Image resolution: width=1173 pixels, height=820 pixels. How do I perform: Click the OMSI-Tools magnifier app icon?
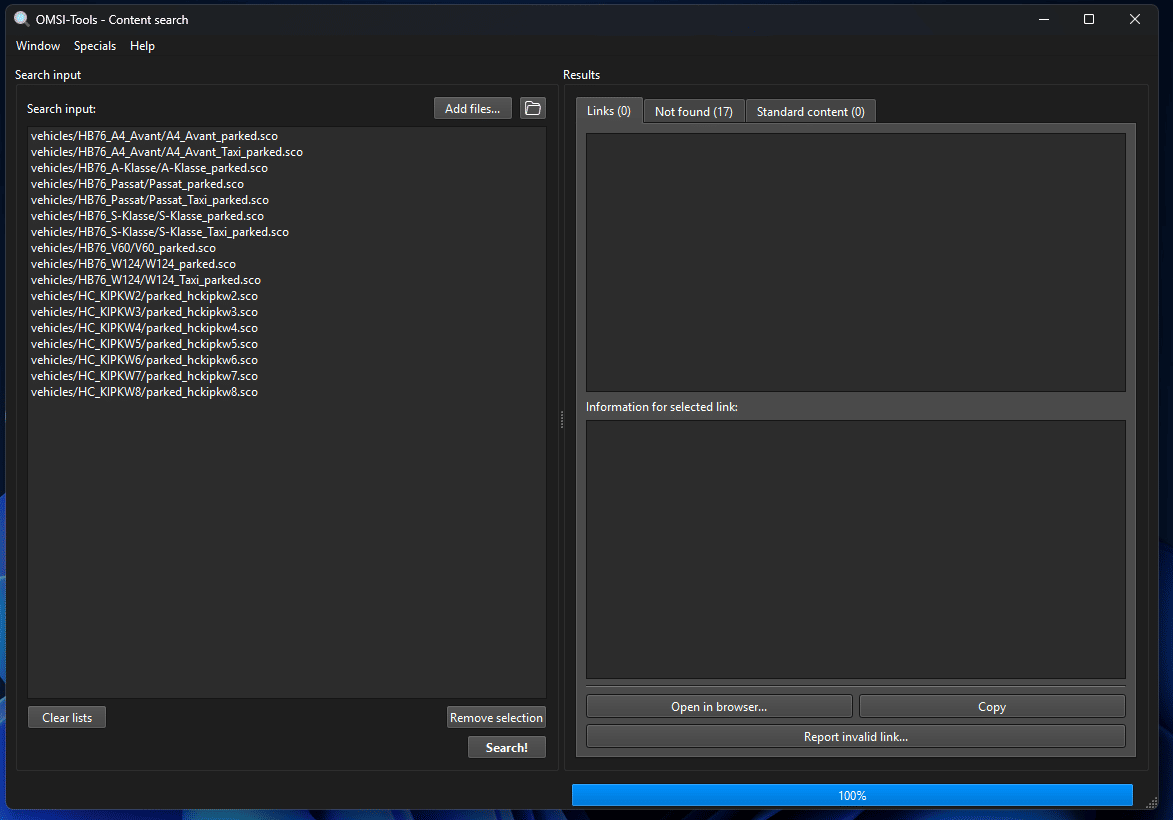(x=22, y=19)
